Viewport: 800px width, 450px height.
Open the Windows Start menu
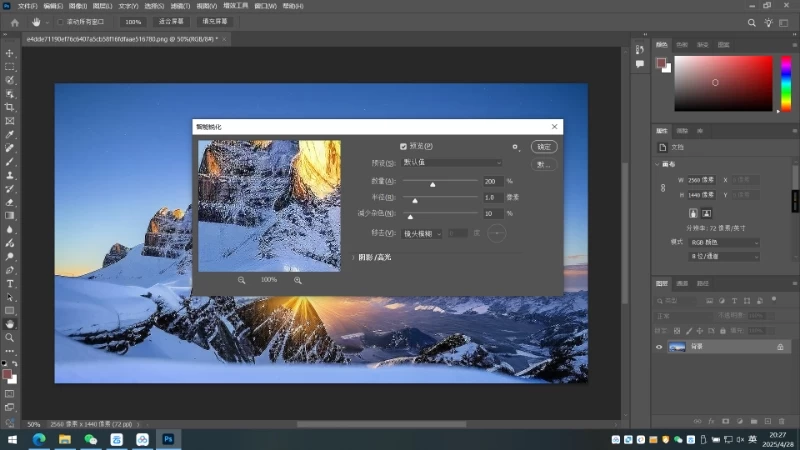coord(12,439)
